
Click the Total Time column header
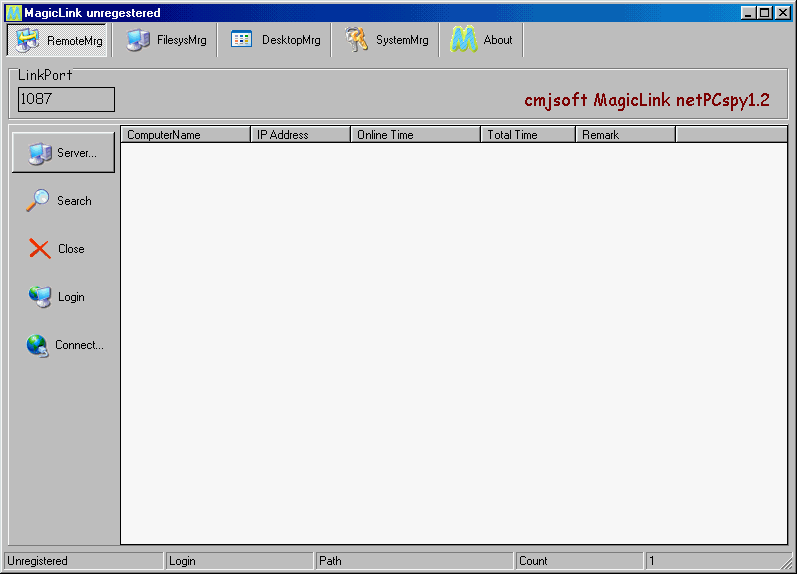click(527, 135)
